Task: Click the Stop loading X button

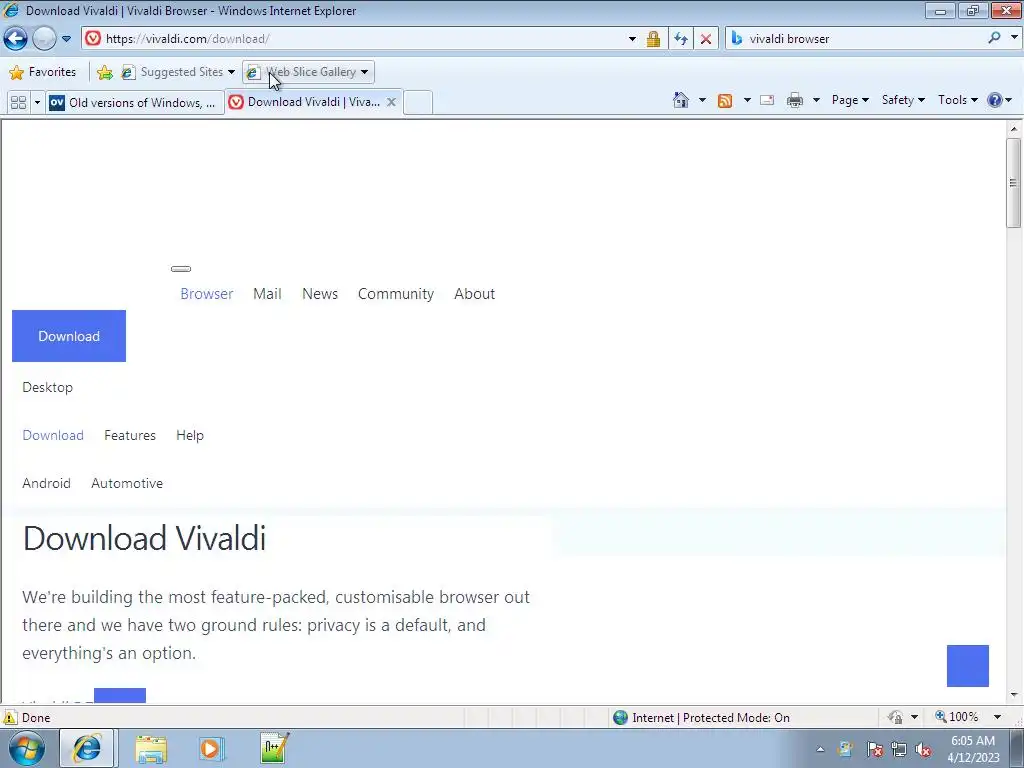Action: [706, 39]
